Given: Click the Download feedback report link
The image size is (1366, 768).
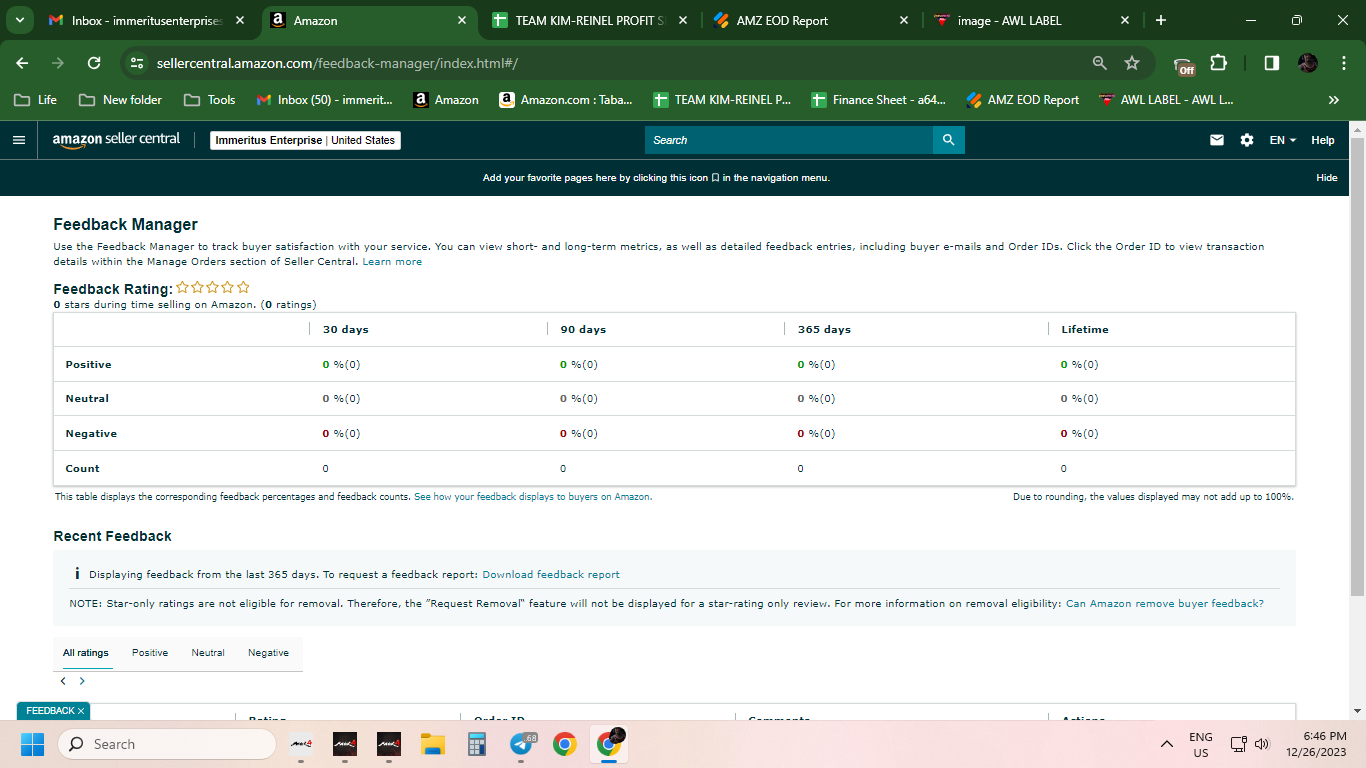Looking at the screenshot, I should (551, 575).
